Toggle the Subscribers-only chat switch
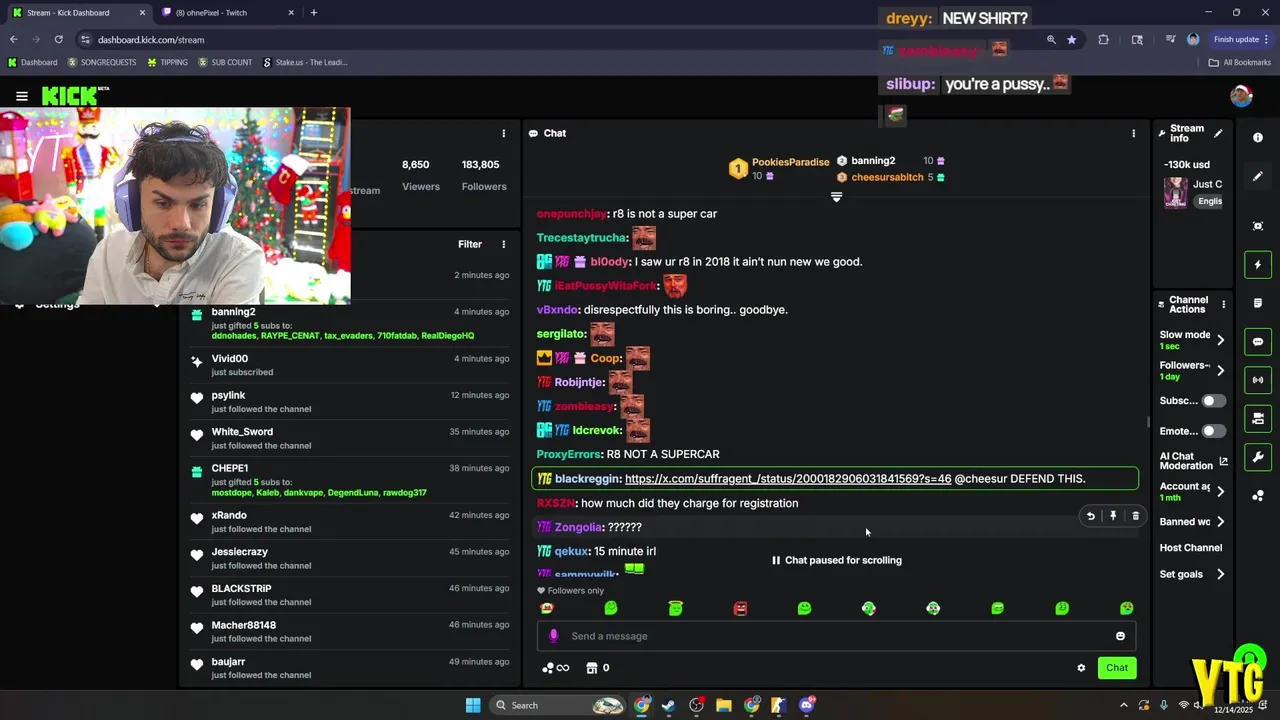 (1213, 401)
